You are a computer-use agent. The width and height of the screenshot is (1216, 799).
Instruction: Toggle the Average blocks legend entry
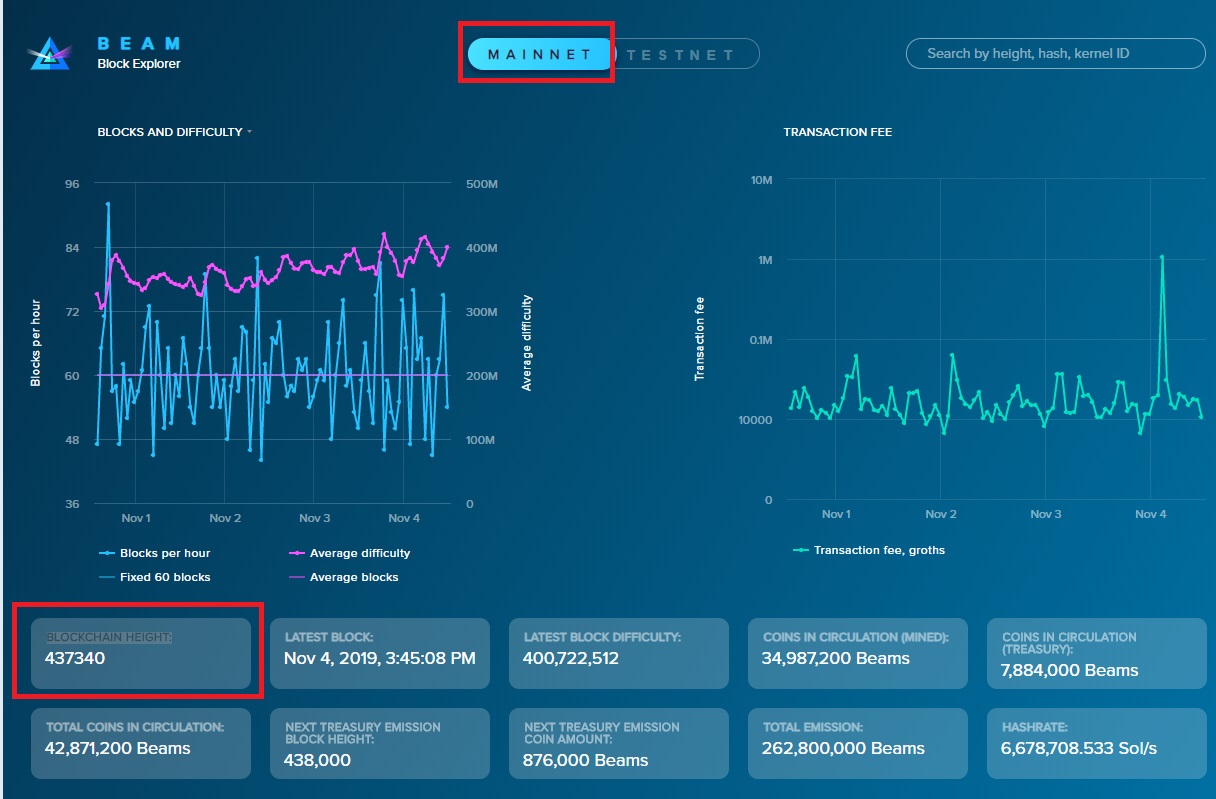(x=343, y=577)
